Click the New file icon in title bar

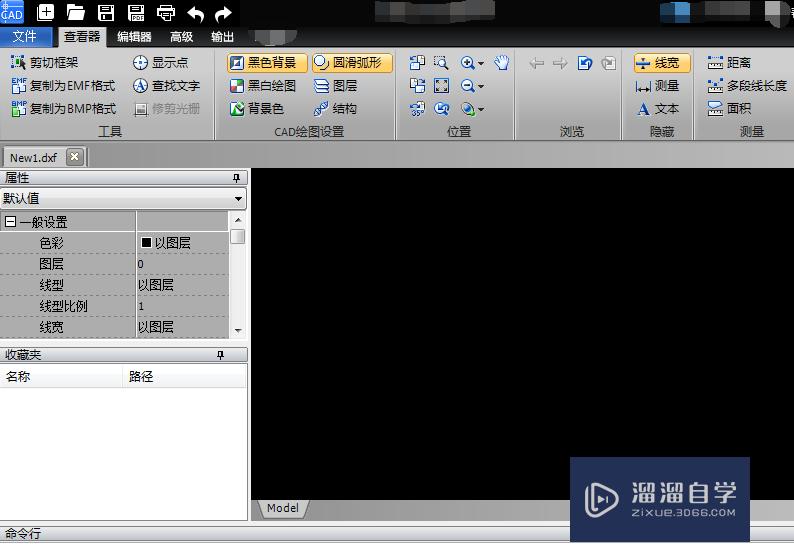46,12
